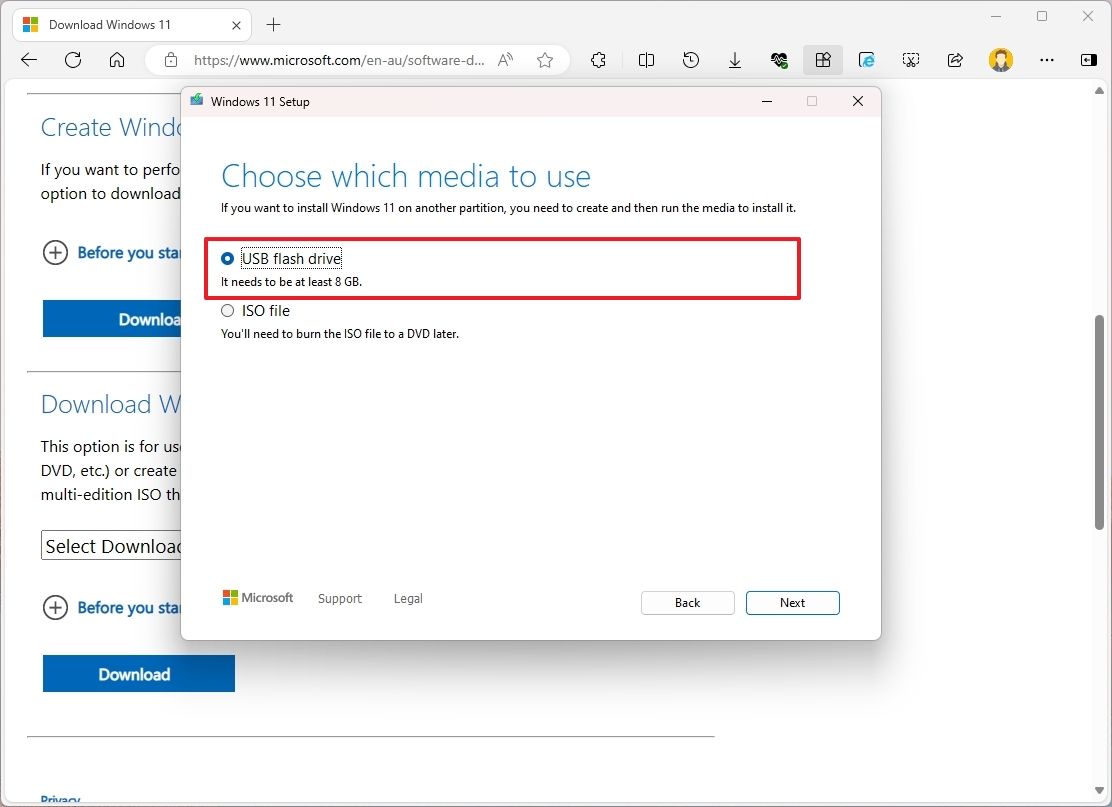1112x807 pixels.
Task: Open the Copilot sidebar icon
Action: click(x=1088, y=60)
